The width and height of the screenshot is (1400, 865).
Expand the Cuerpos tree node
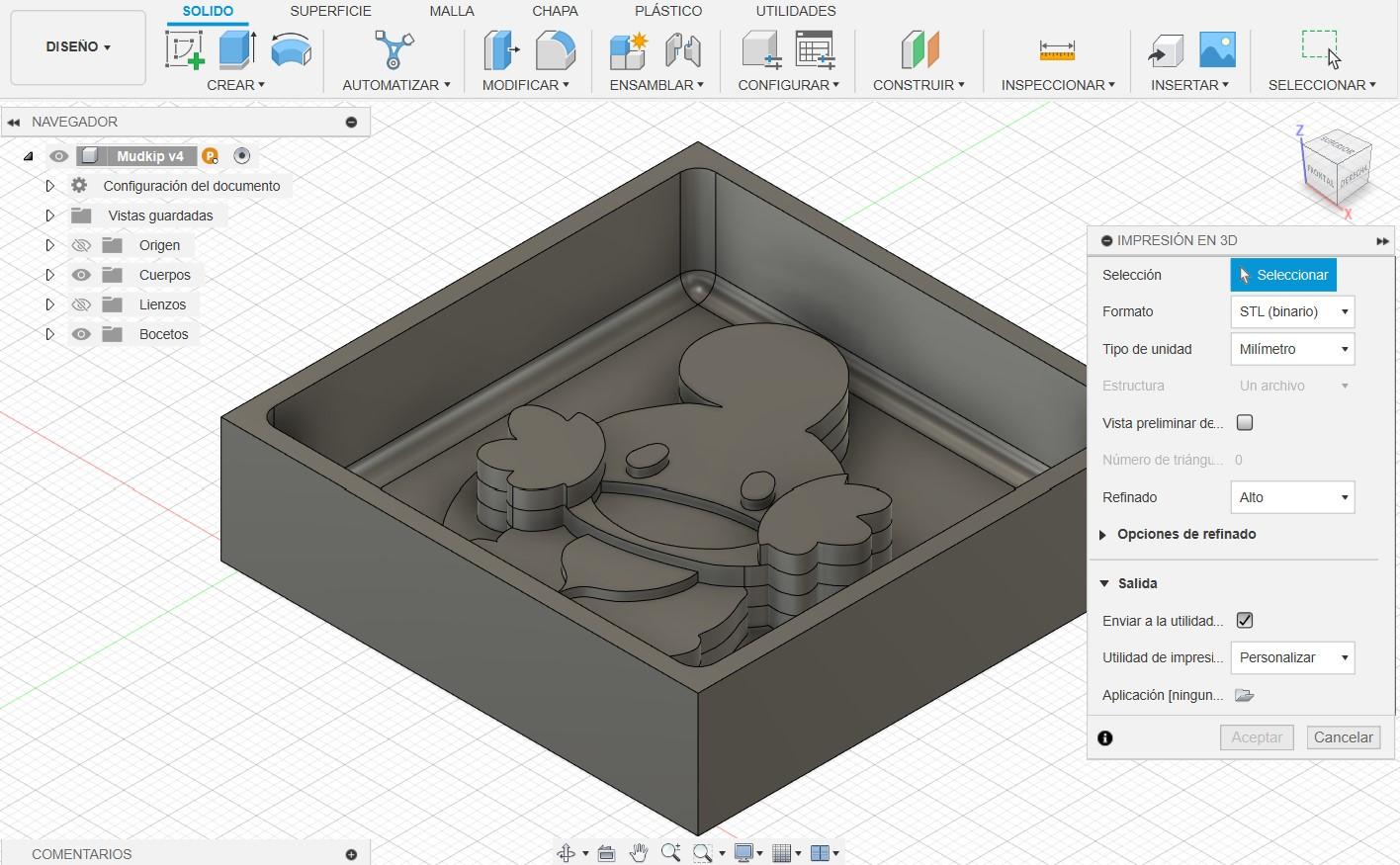pyautogui.click(x=49, y=275)
